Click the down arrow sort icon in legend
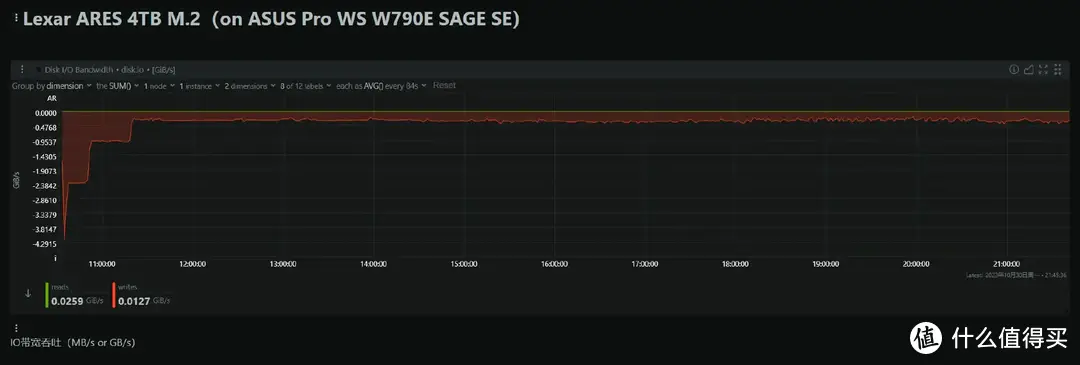The width and height of the screenshot is (1080, 365). [x=28, y=293]
